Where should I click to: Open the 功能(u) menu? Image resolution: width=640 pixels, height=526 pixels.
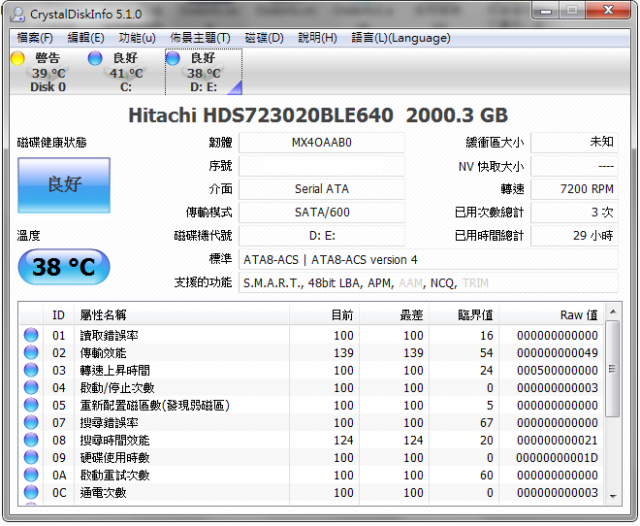pos(137,38)
